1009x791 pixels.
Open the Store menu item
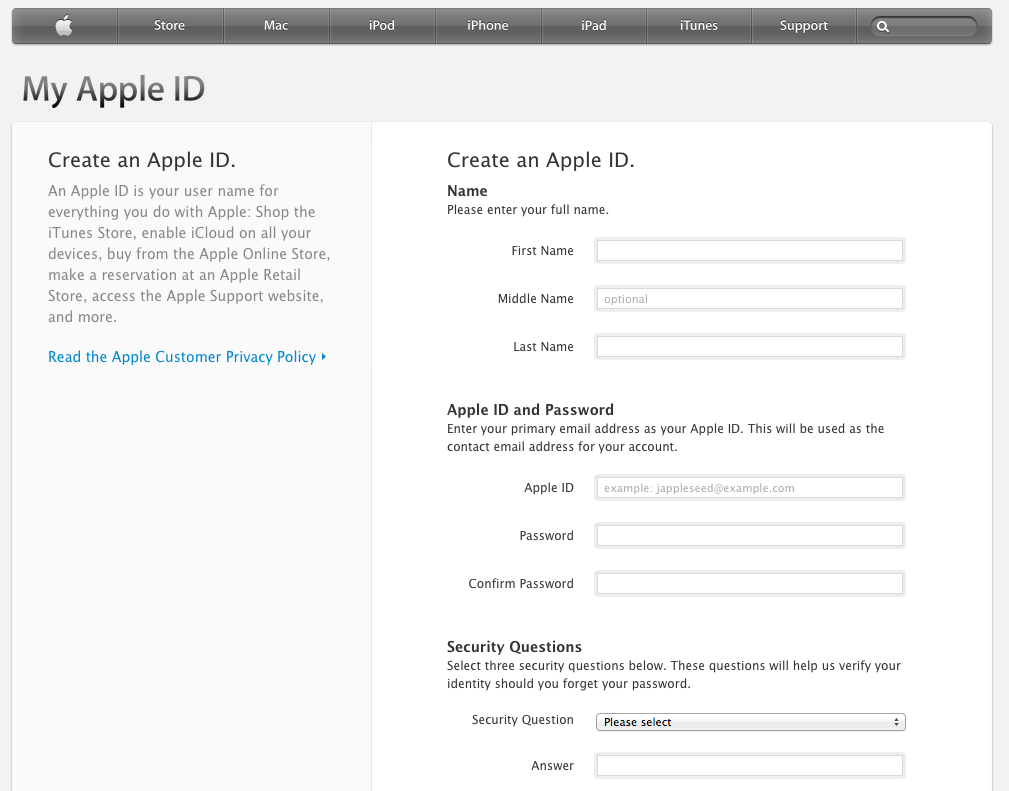[x=169, y=26]
